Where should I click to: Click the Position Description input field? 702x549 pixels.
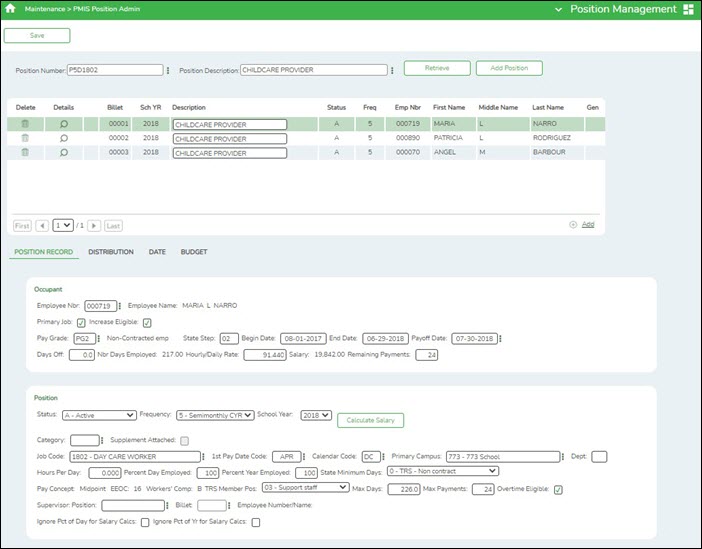(x=313, y=70)
